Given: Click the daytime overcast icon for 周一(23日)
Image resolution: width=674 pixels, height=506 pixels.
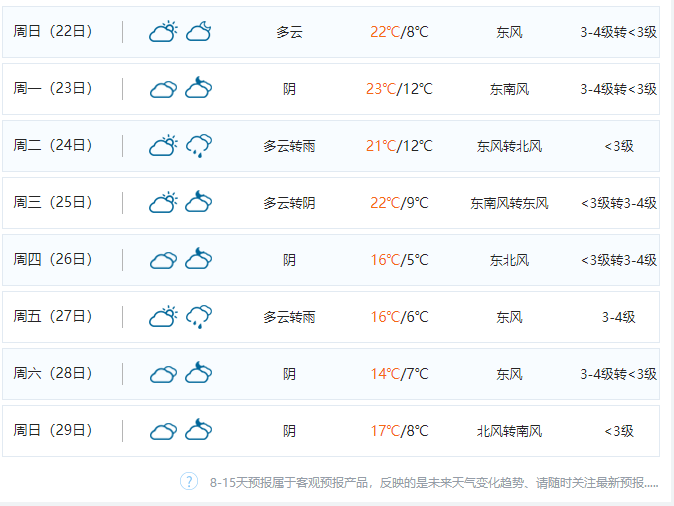Looking at the screenshot, I should tap(163, 89).
